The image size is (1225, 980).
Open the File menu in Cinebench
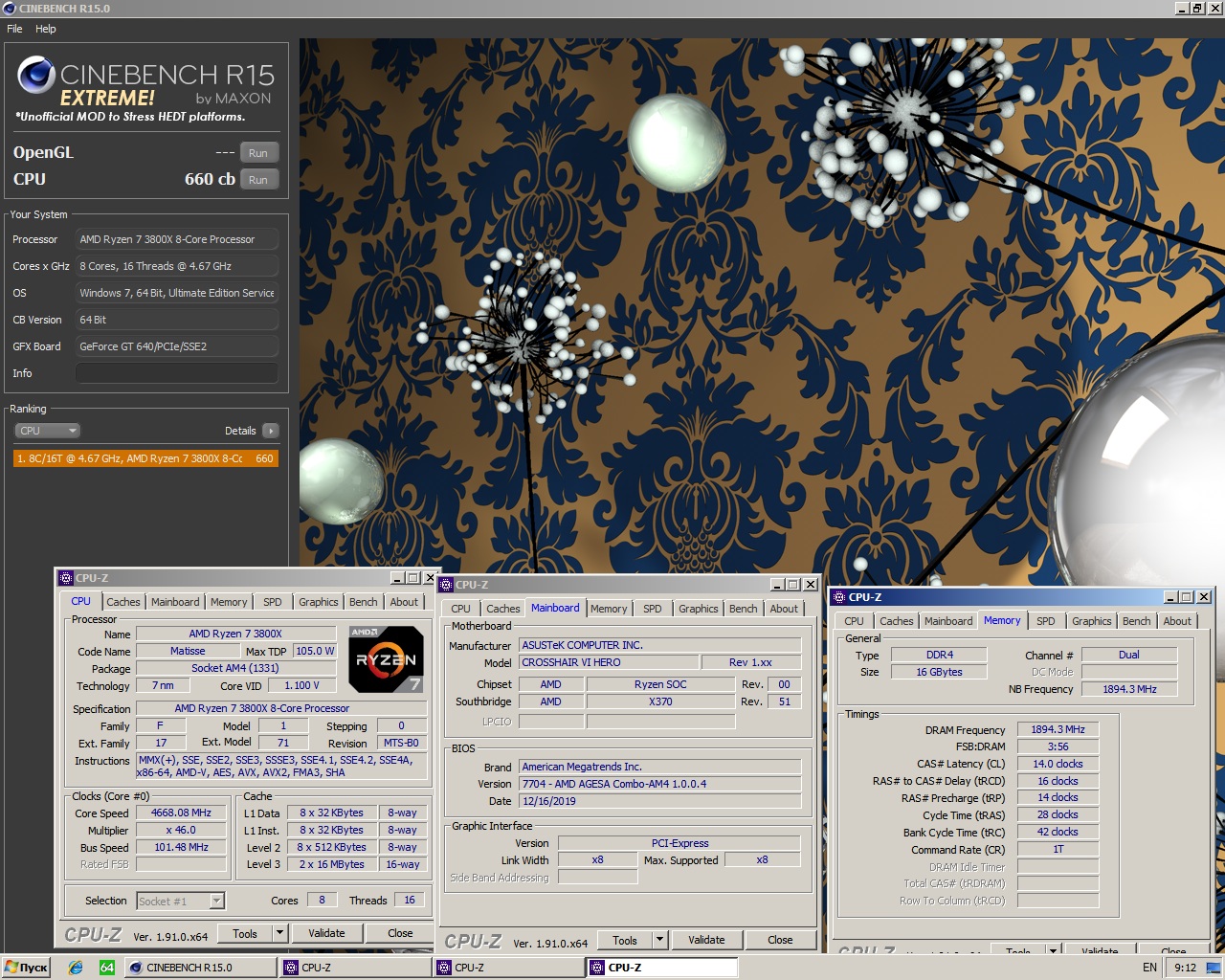point(14,29)
